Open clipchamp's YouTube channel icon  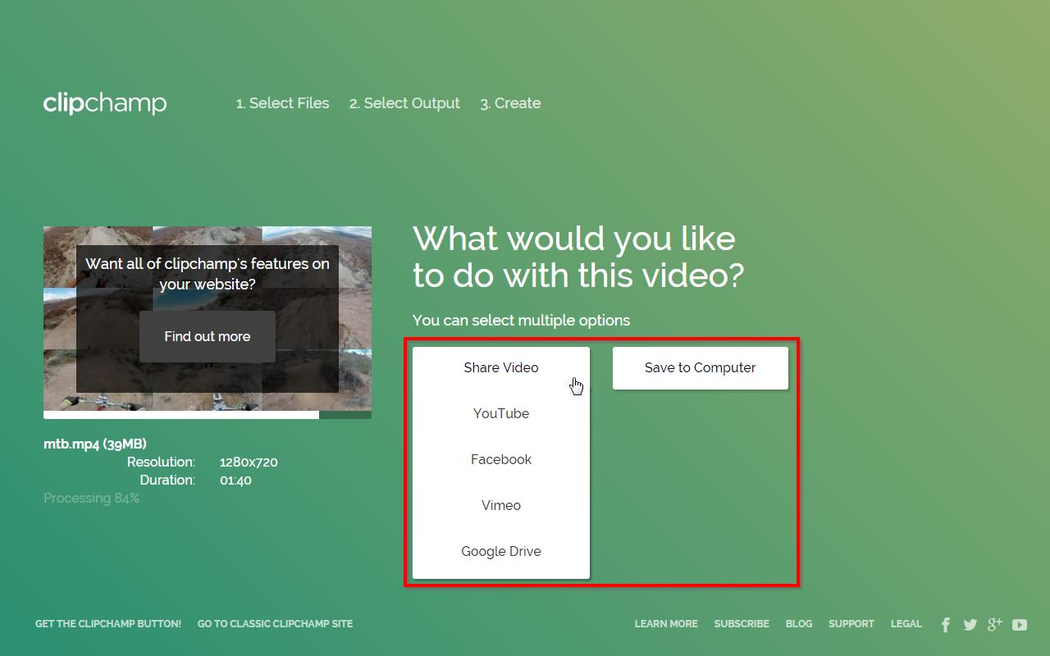click(1019, 625)
